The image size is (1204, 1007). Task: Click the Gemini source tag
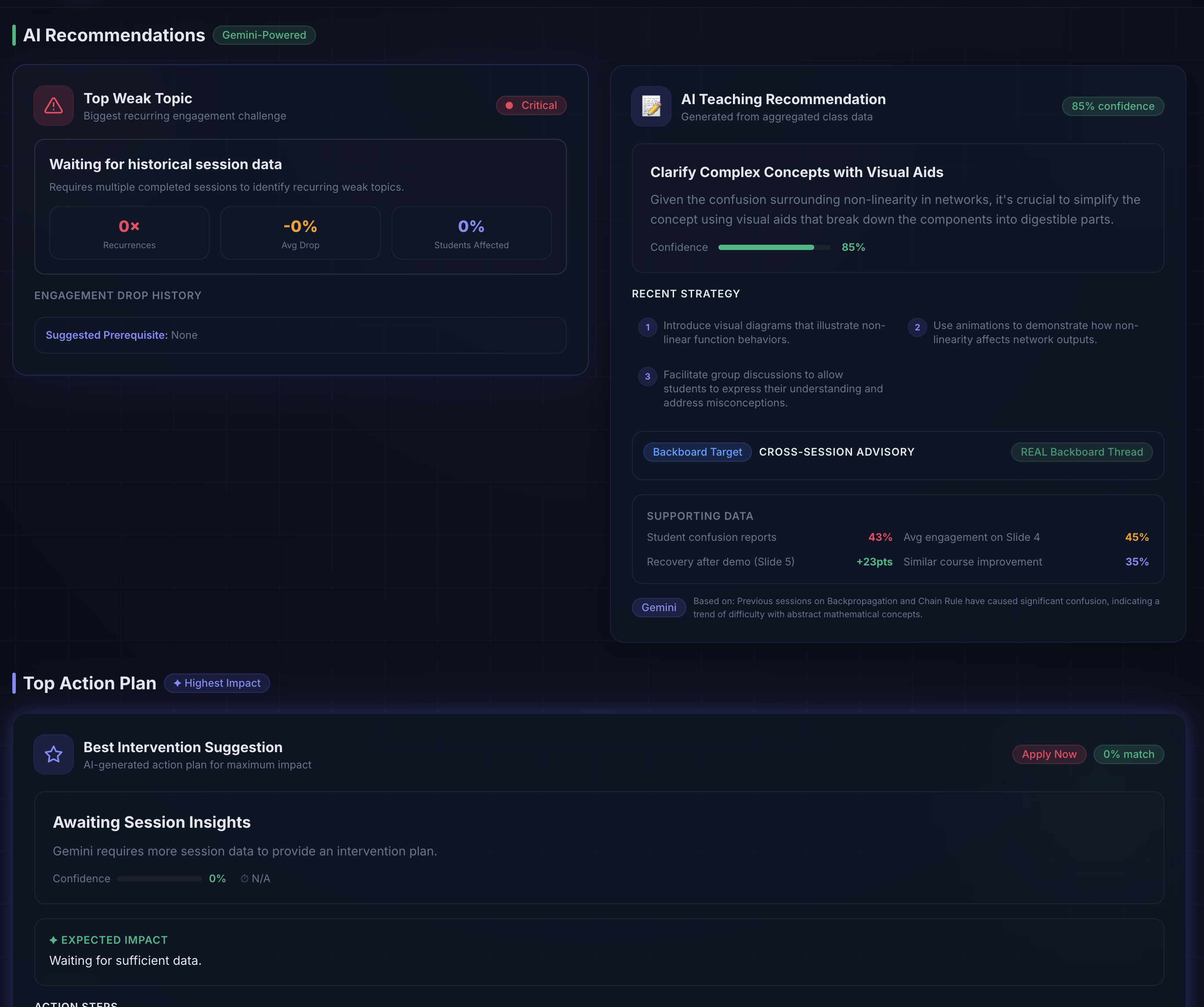[658, 608]
